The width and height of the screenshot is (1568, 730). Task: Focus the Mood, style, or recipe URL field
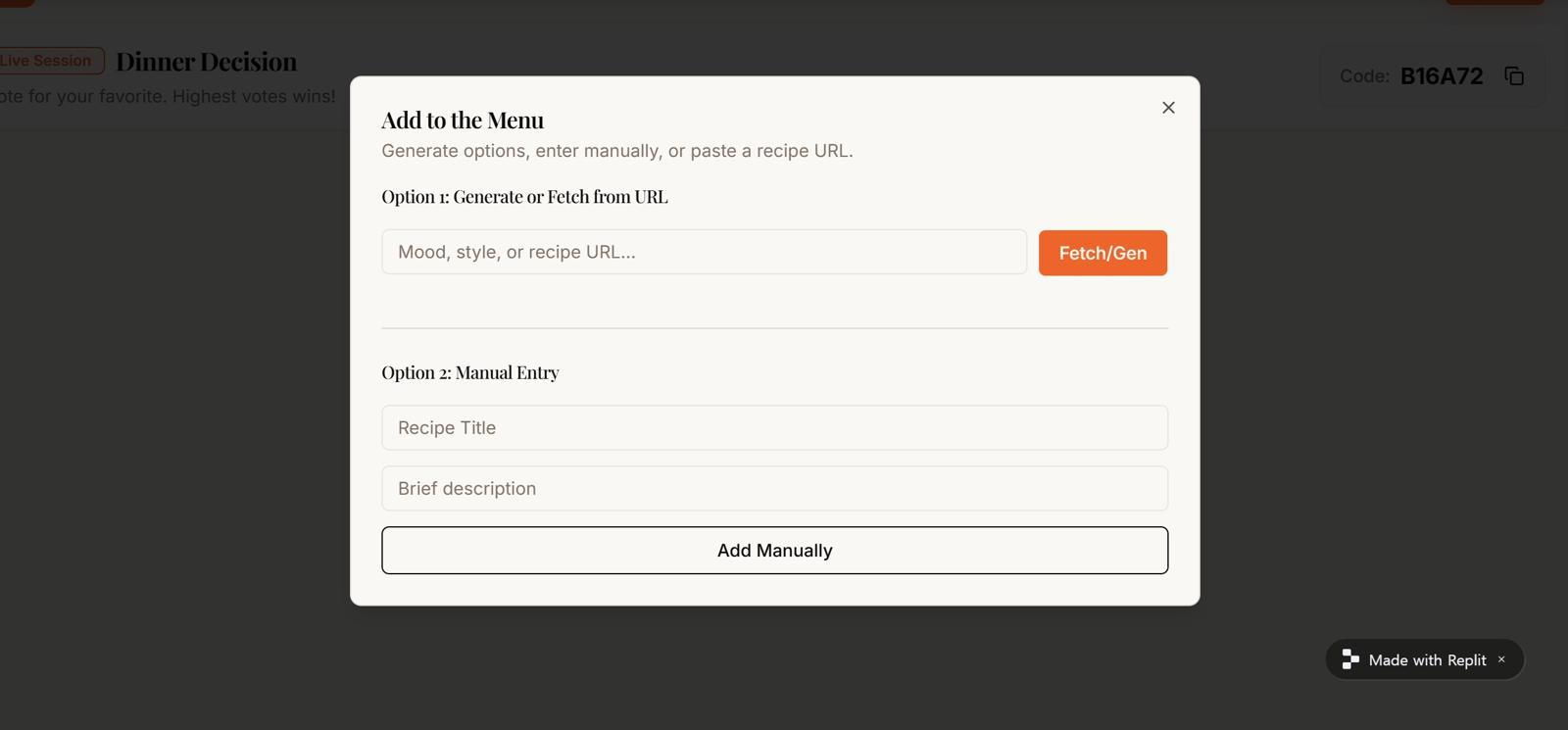tap(704, 253)
